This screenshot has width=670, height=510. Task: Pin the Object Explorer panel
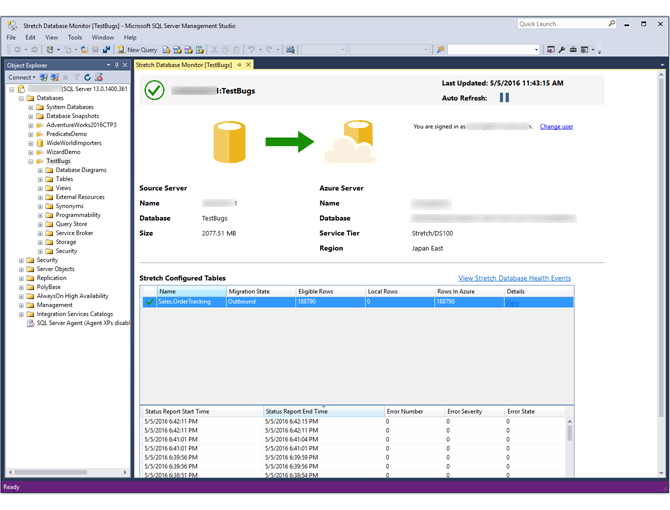[x=117, y=65]
